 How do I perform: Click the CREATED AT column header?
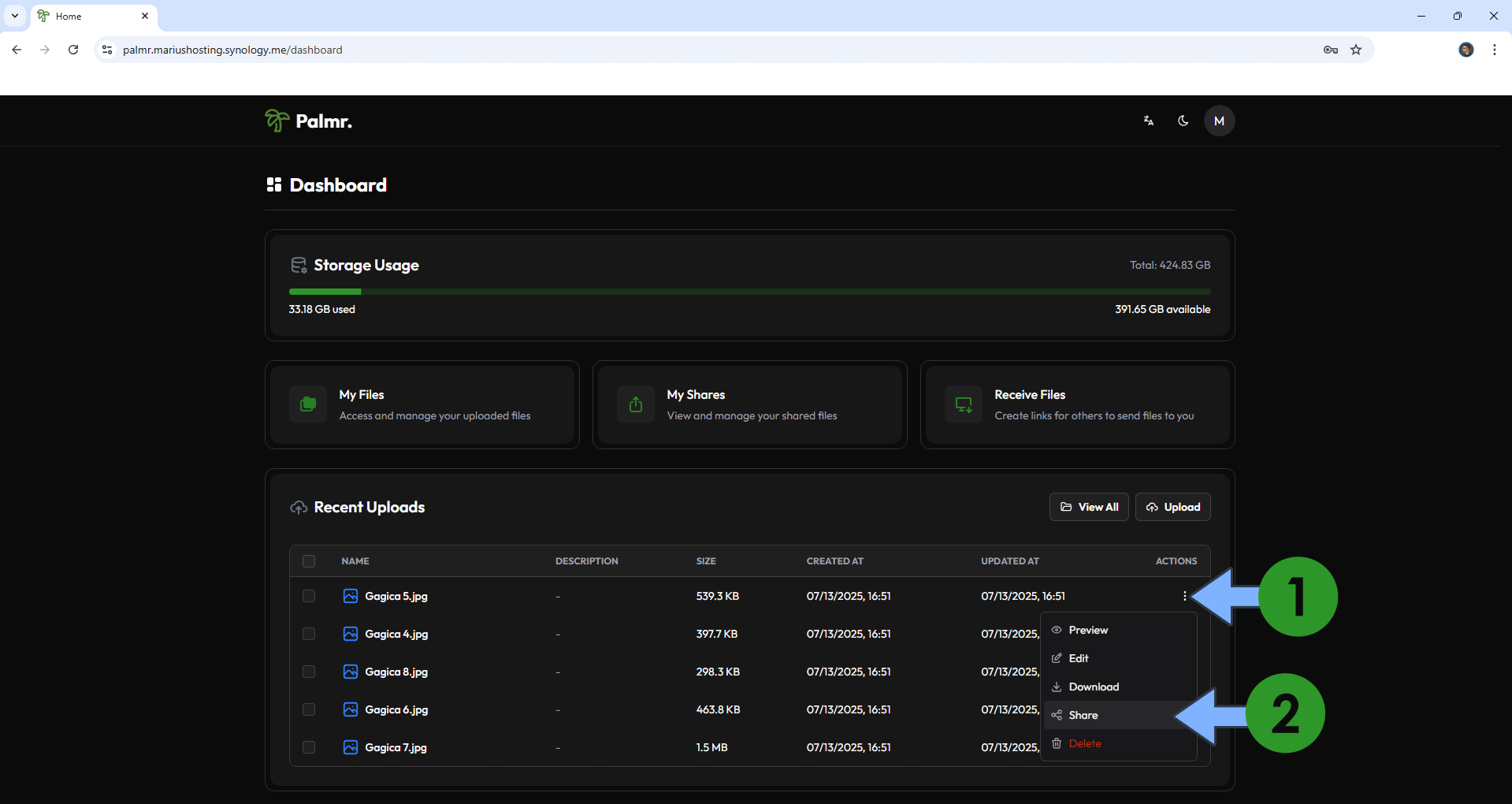click(x=834, y=561)
